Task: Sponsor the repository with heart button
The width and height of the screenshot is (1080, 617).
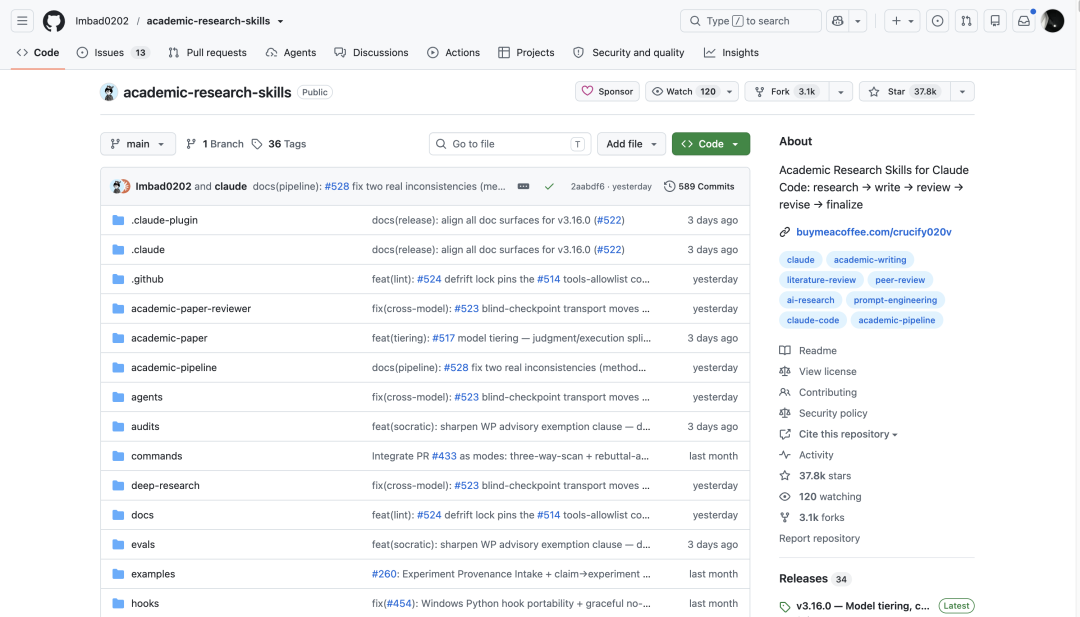Action: [608, 92]
